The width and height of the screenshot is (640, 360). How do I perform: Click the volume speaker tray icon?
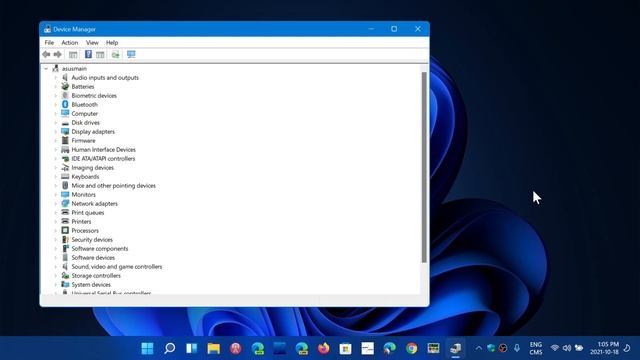click(567, 348)
